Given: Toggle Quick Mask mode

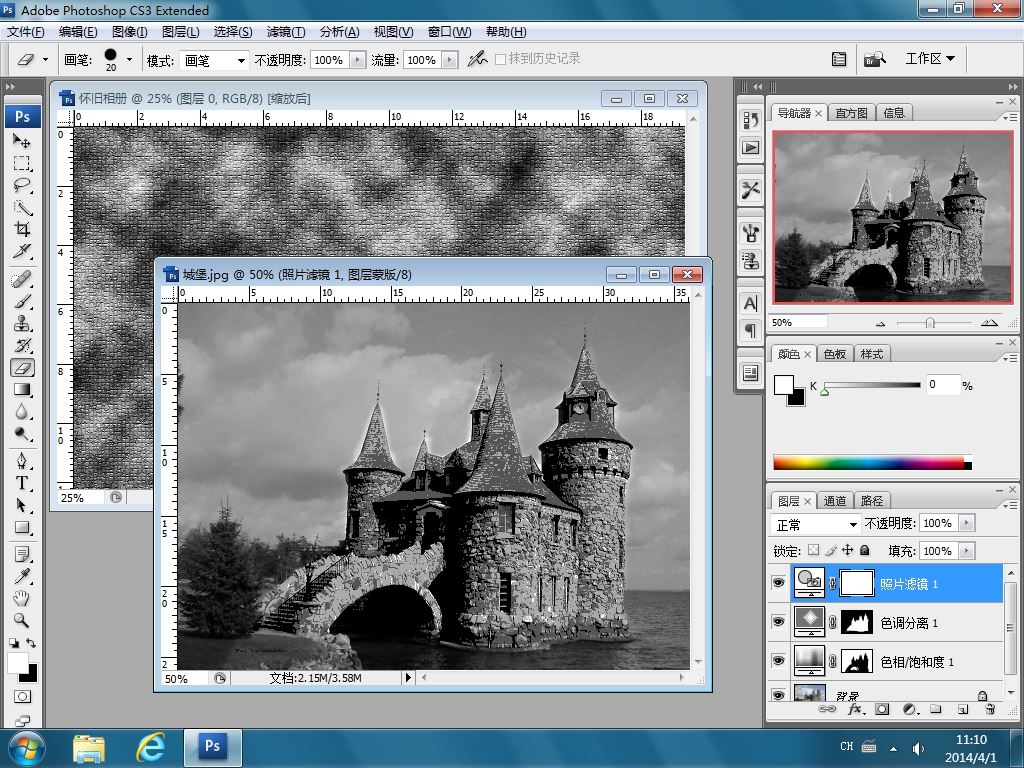Looking at the screenshot, I should (22, 697).
